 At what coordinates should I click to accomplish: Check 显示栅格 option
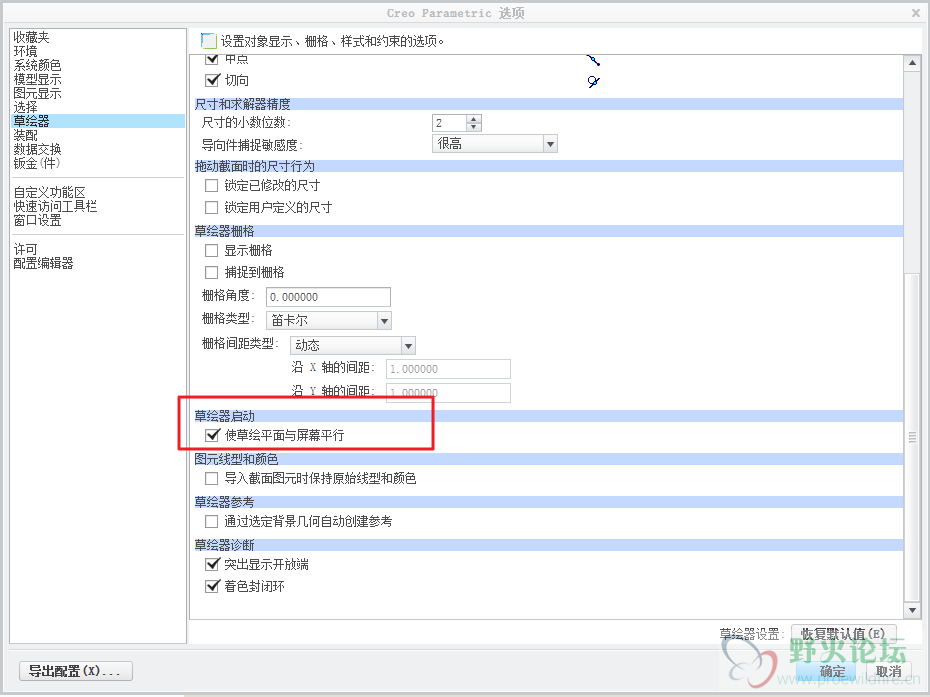(211, 250)
